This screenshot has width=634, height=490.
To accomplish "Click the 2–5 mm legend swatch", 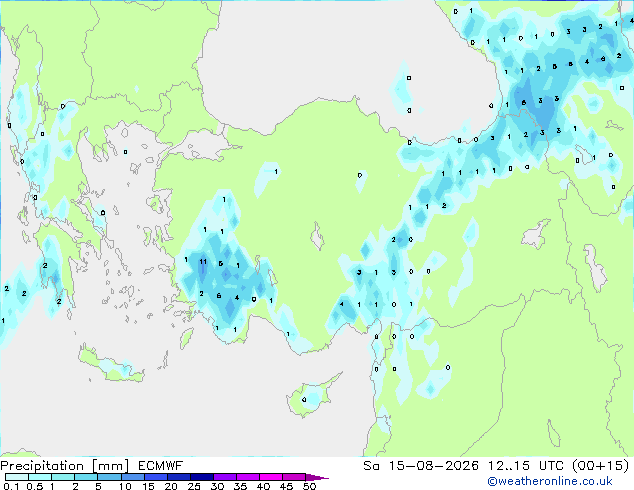I will 86,477.
